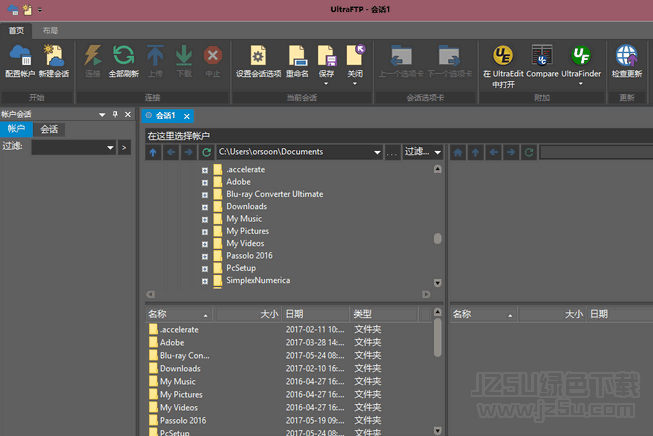Create a new session with 新建会话
Image resolution: width=653 pixels, height=436 pixels.
54,61
